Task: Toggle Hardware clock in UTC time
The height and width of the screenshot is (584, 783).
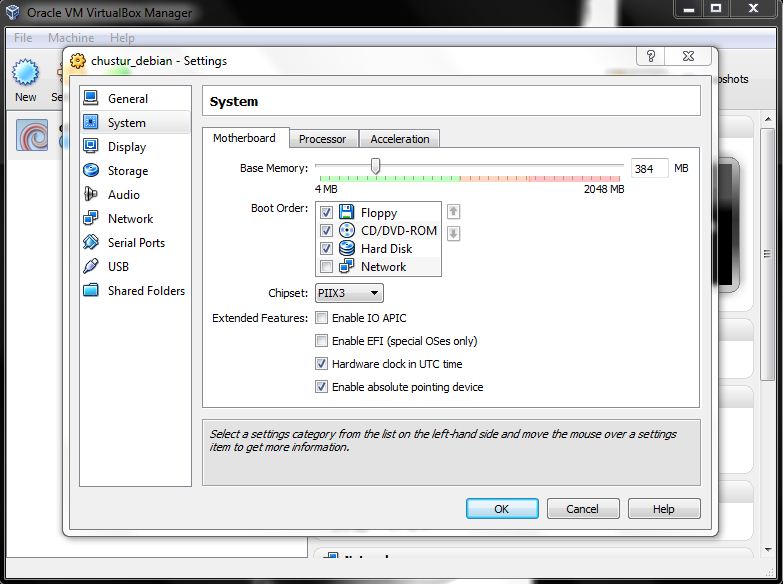Action: coord(322,364)
